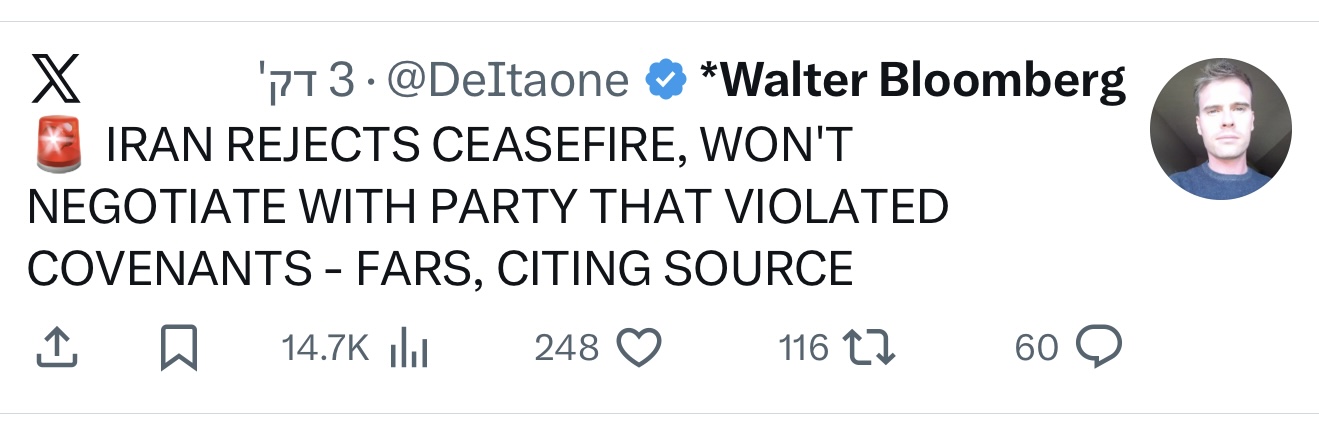
Task: Click the "COVENANTS - FARS, CITING SOURCE" line
Action: 440,268
